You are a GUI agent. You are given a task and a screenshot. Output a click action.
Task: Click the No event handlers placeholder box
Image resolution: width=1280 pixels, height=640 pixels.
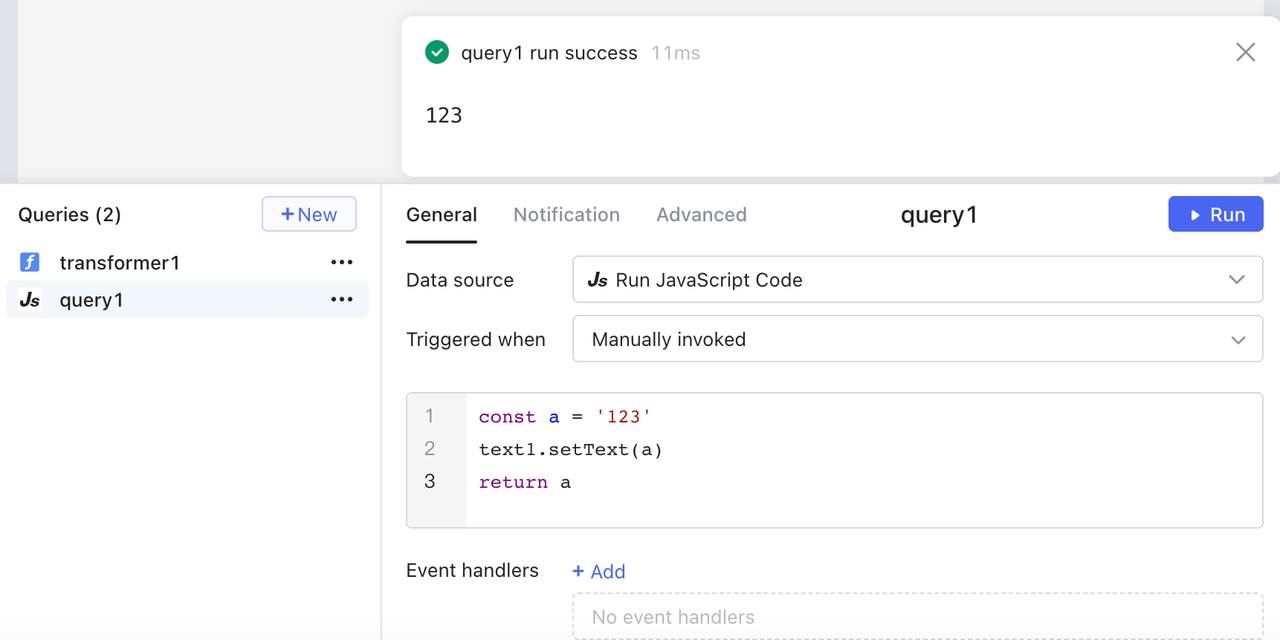click(917, 617)
